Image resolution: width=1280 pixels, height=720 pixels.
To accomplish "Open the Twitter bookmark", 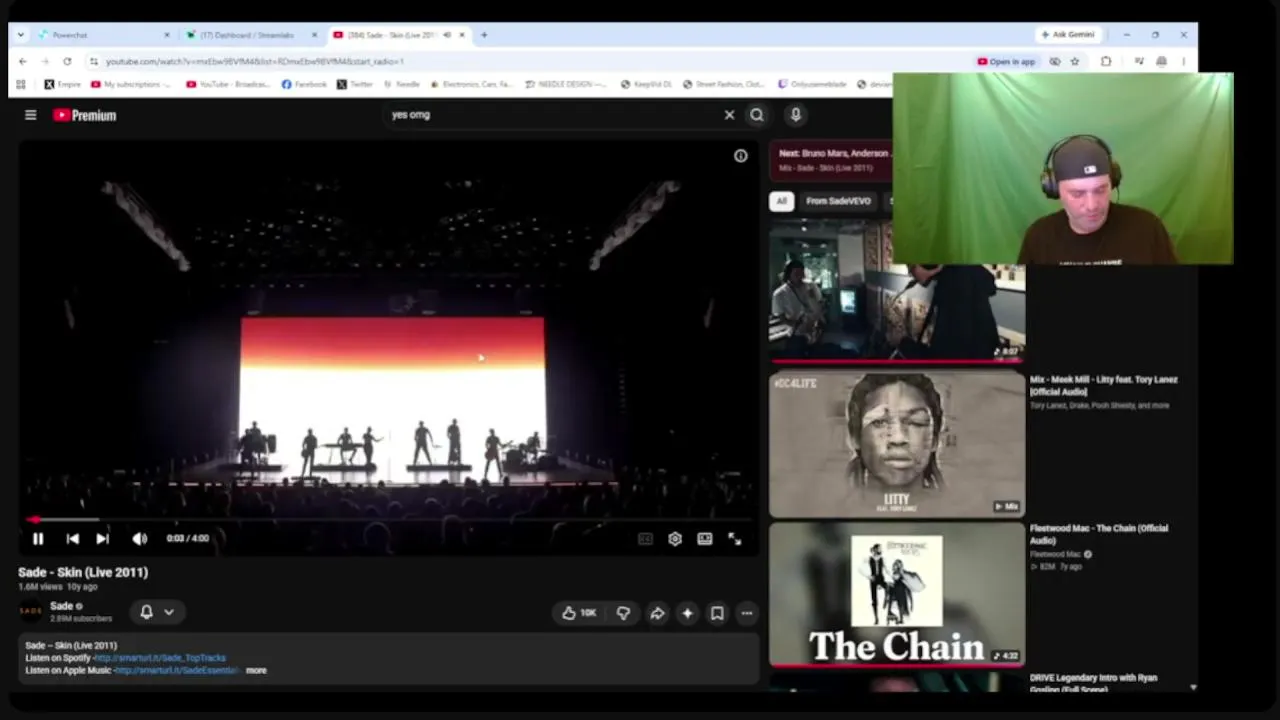I will click(x=355, y=85).
